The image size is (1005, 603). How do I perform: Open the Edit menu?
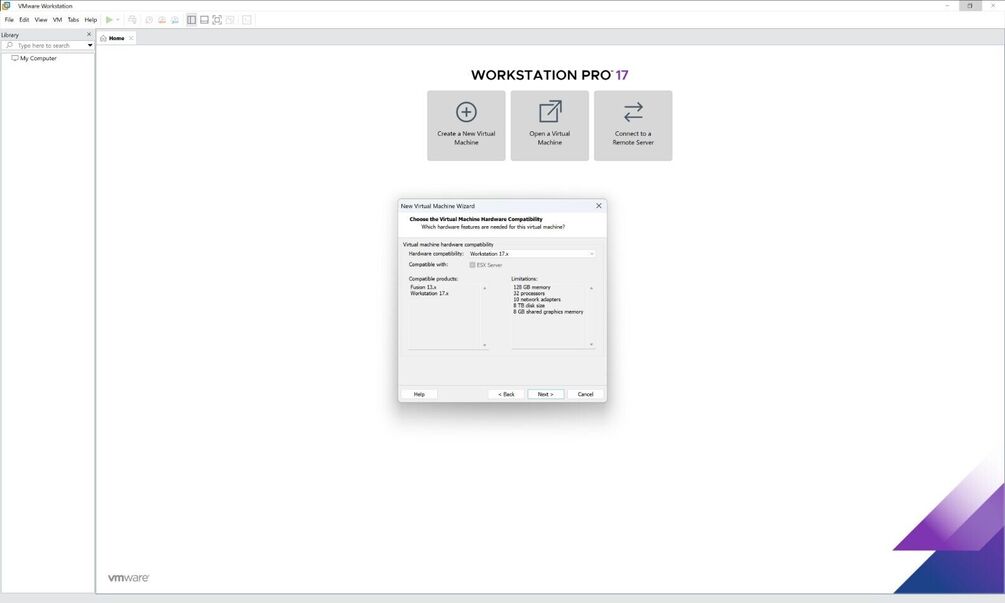pyautogui.click(x=24, y=20)
